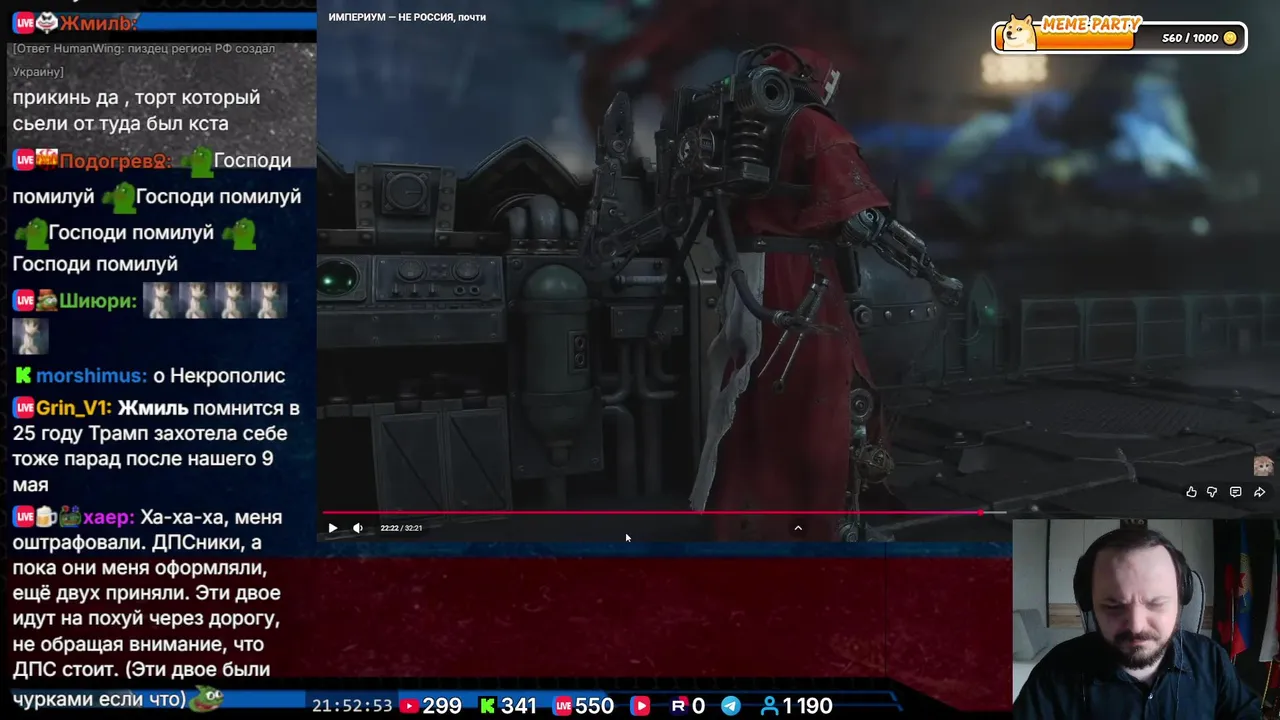The width and height of the screenshot is (1280, 720).
Task: Click the LIVE badge next to Grin_V1
Action: 23,408
